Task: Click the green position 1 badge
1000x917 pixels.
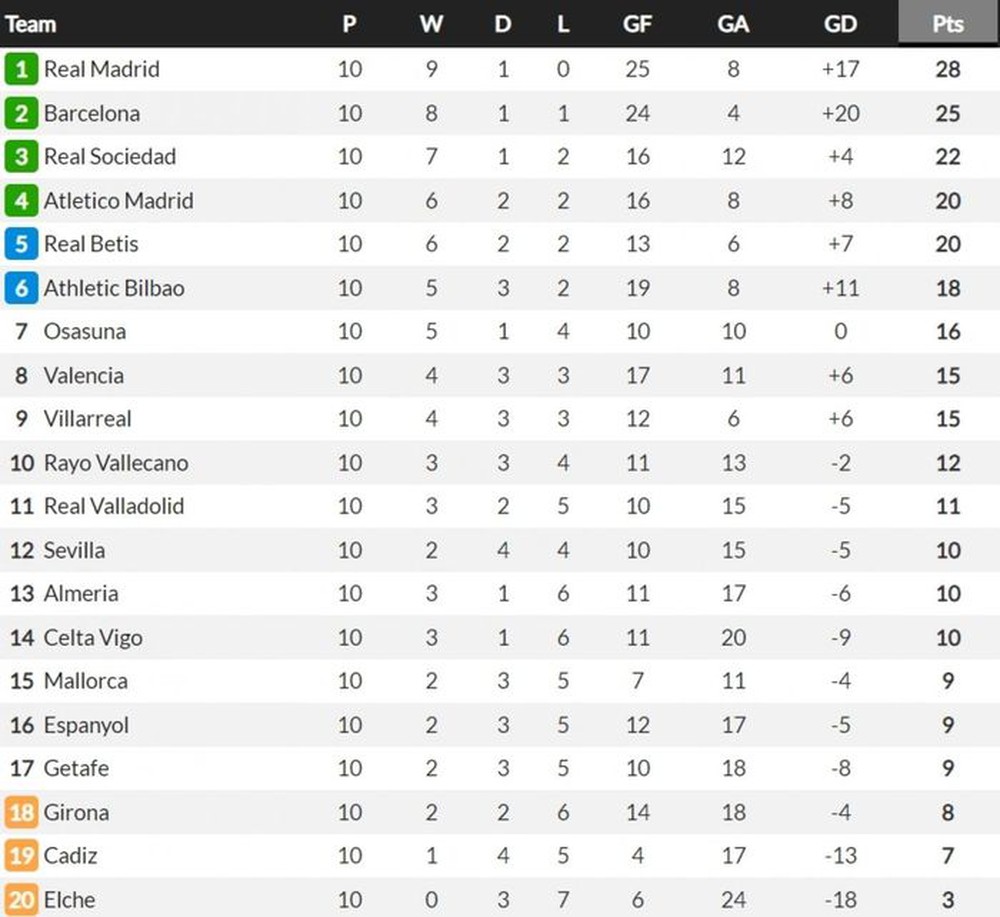Action: coord(21,69)
